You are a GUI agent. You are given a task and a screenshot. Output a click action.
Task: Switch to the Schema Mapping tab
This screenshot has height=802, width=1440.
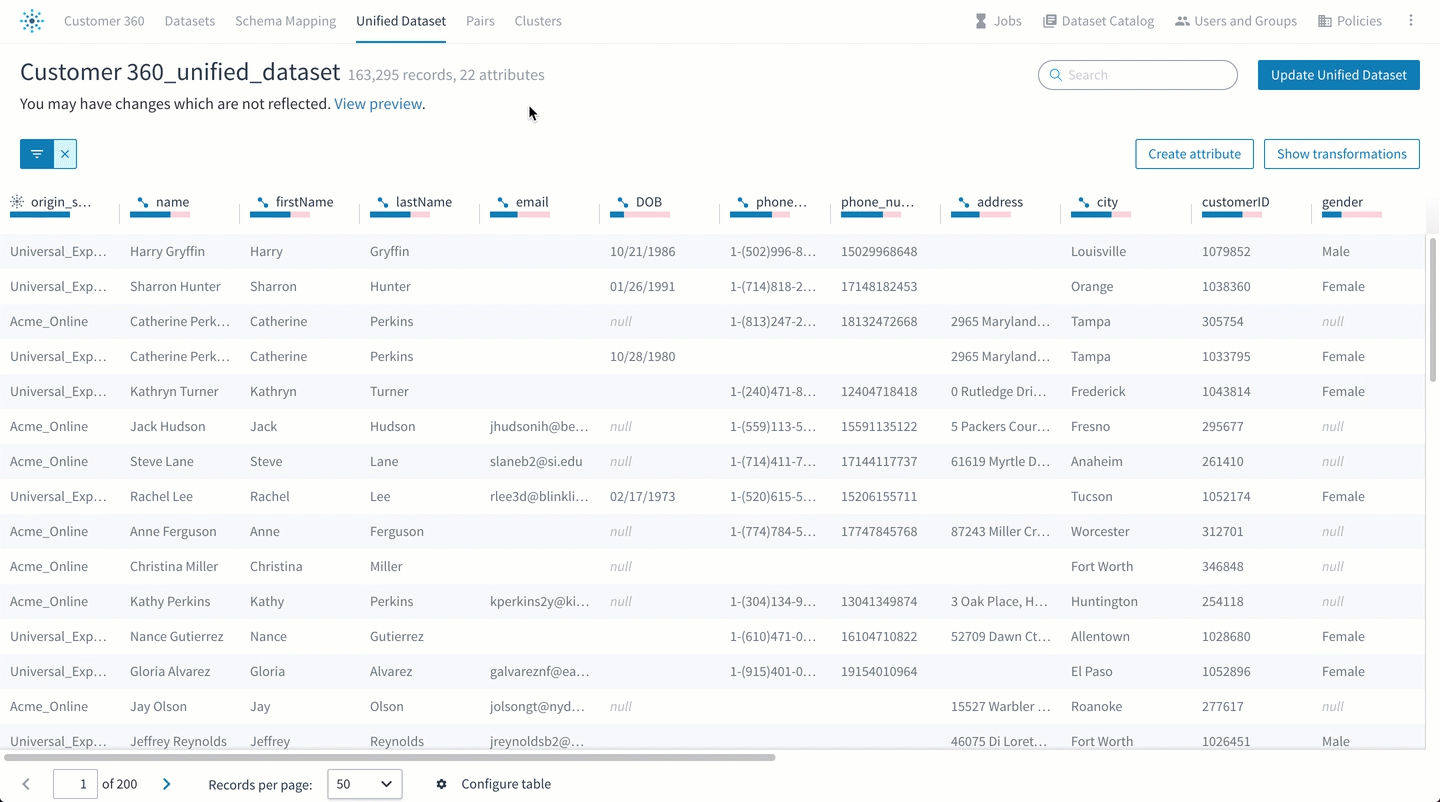285,21
